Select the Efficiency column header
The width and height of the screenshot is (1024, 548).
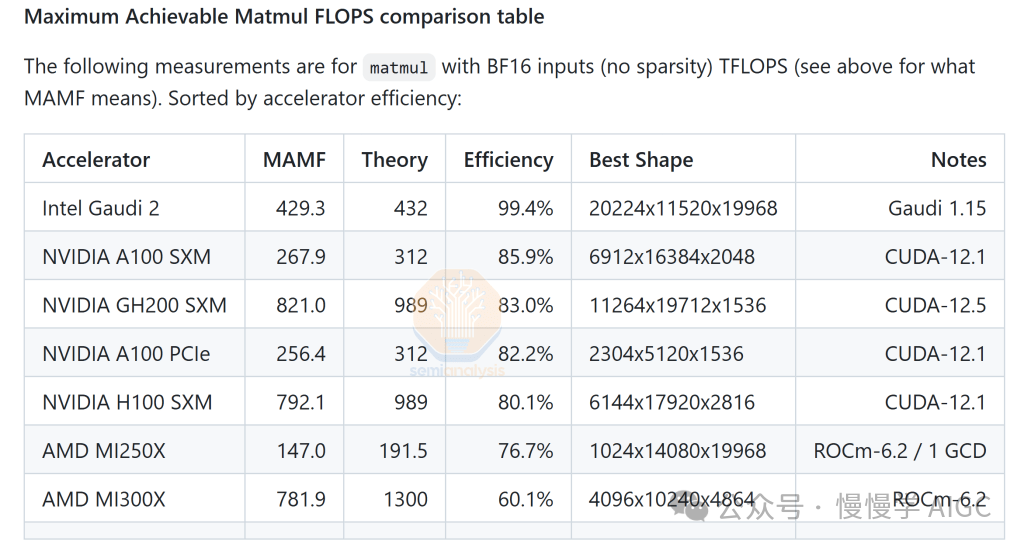coord(508,160)
